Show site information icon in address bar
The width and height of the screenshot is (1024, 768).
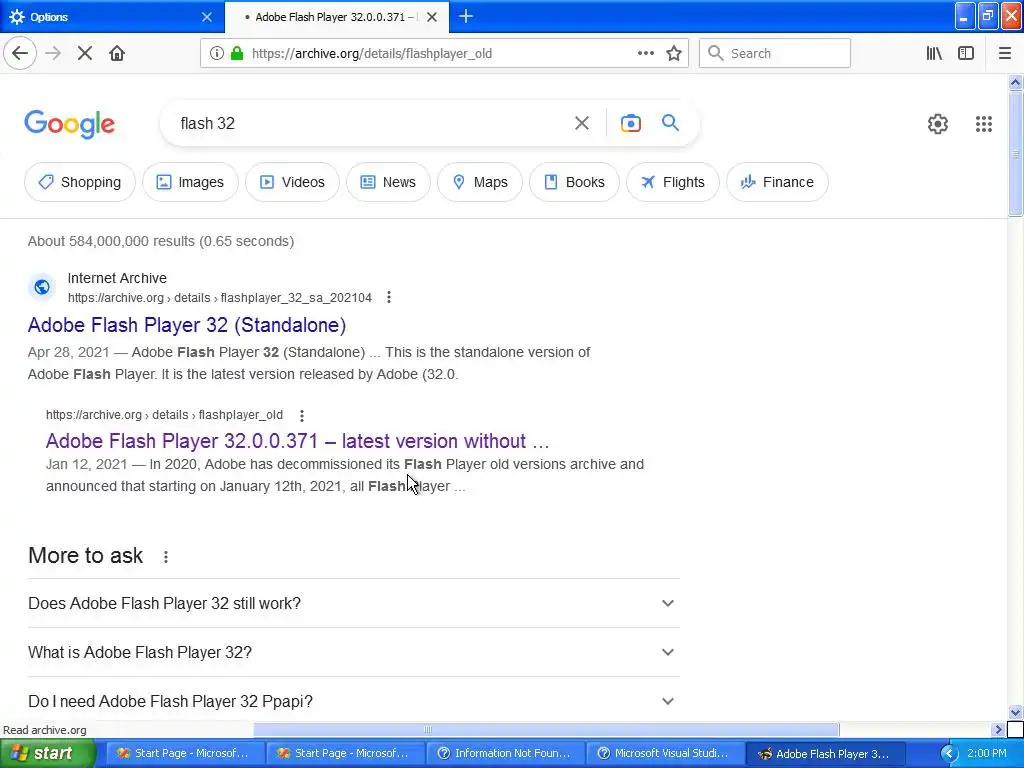[x=216, y=53]
